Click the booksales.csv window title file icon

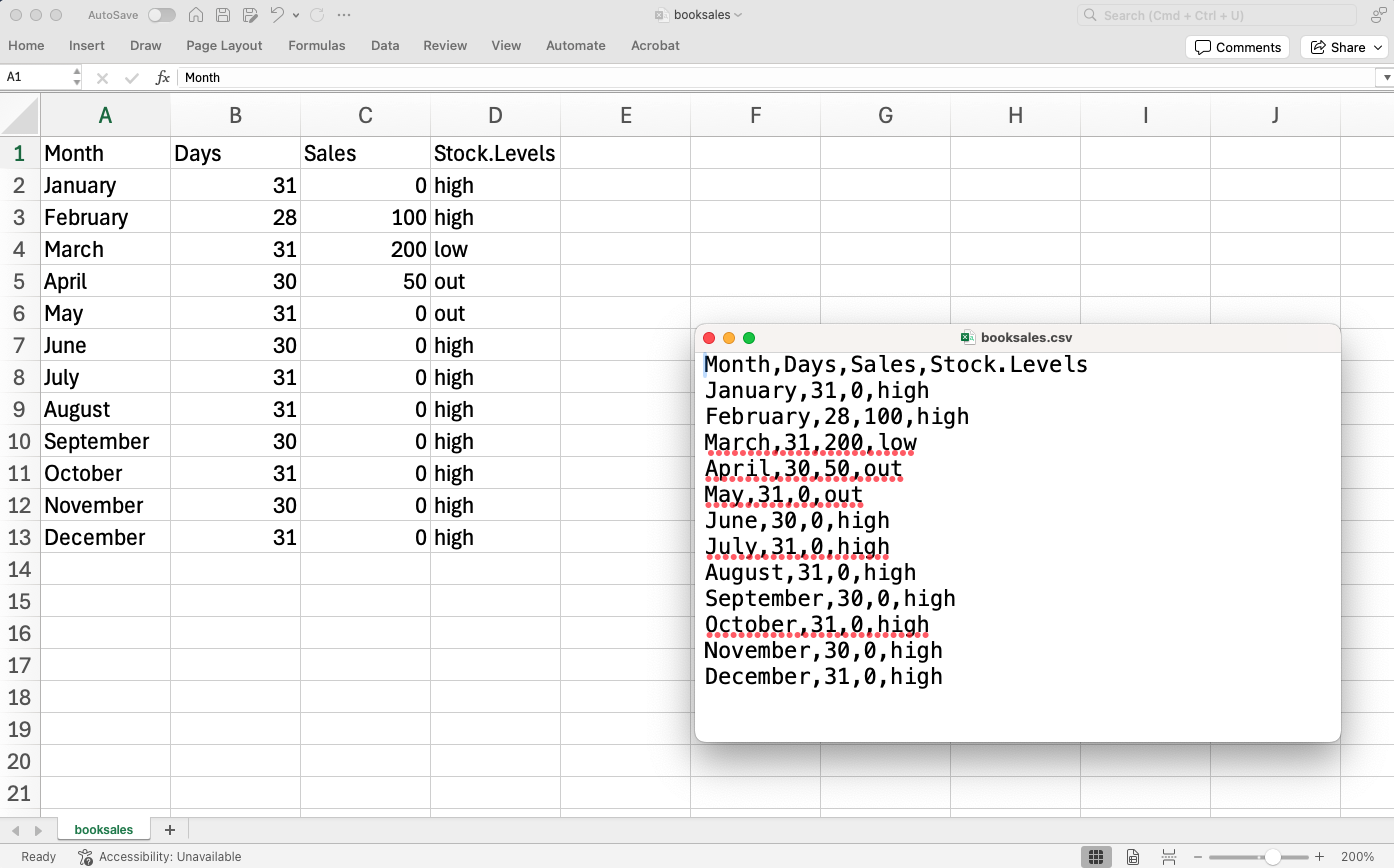click(967, 338)
